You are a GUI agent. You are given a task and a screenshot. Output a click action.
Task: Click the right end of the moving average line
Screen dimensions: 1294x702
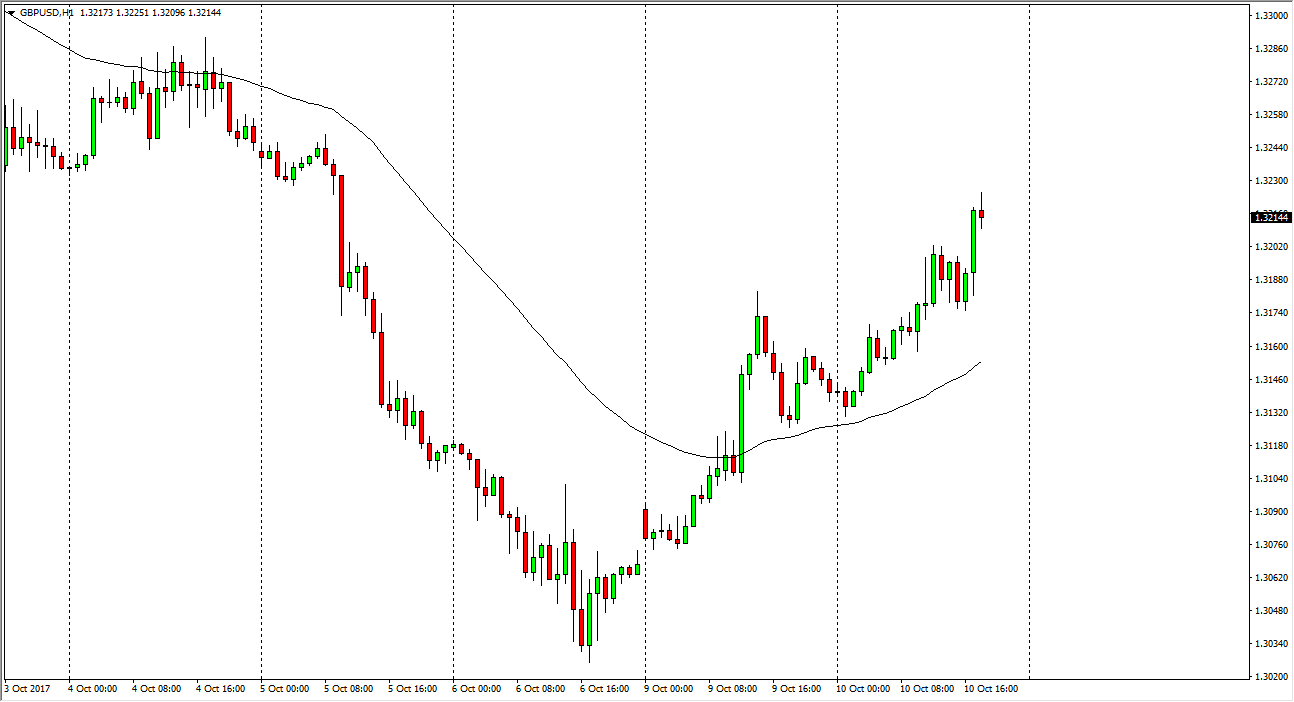979,363
